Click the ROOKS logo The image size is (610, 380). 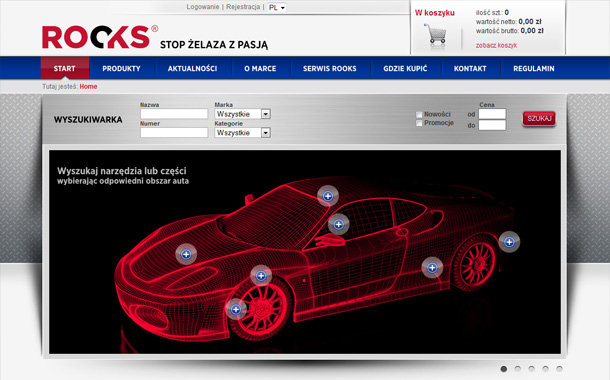(x=100, y=37)
